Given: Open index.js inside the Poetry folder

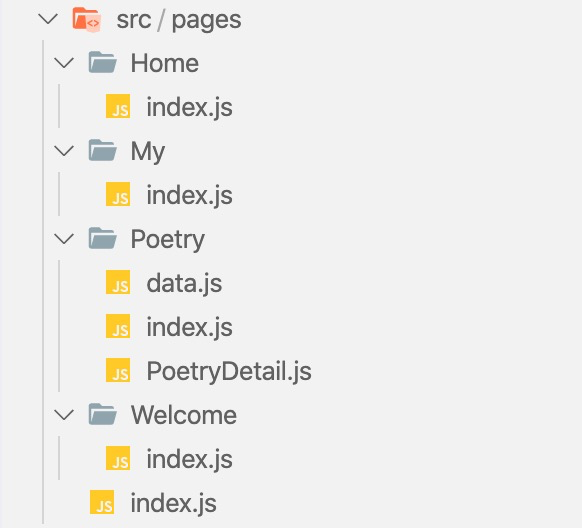Looking at the screenshot, I should point(189,327).
